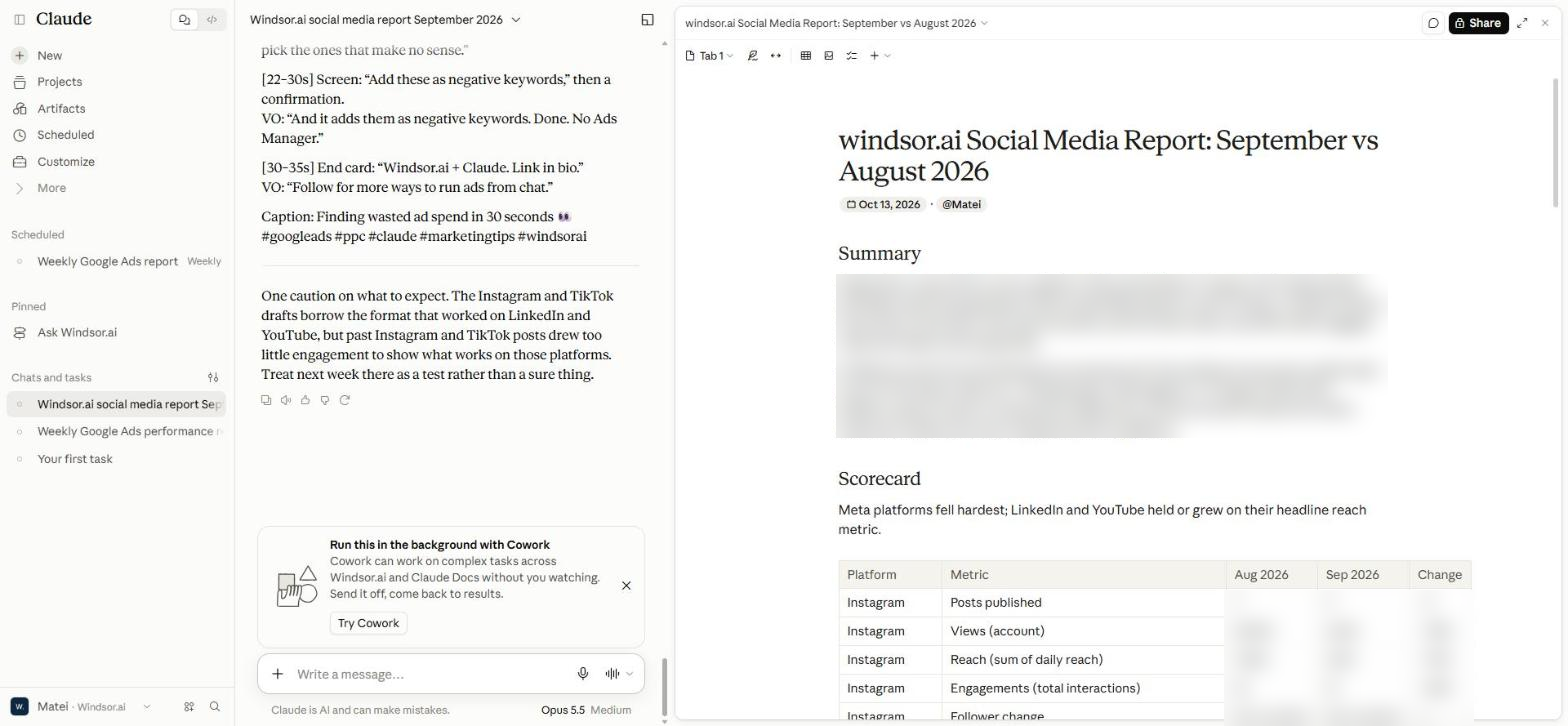This screenshot has height=726, width=1568.
Task: Switch to code mode toggle
Action: coord(211,19)
